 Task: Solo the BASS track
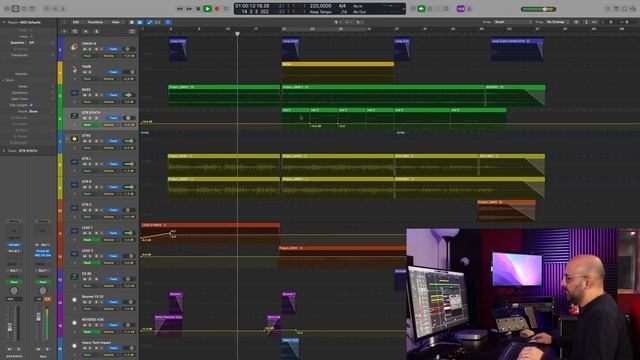[x=90, y=95]
